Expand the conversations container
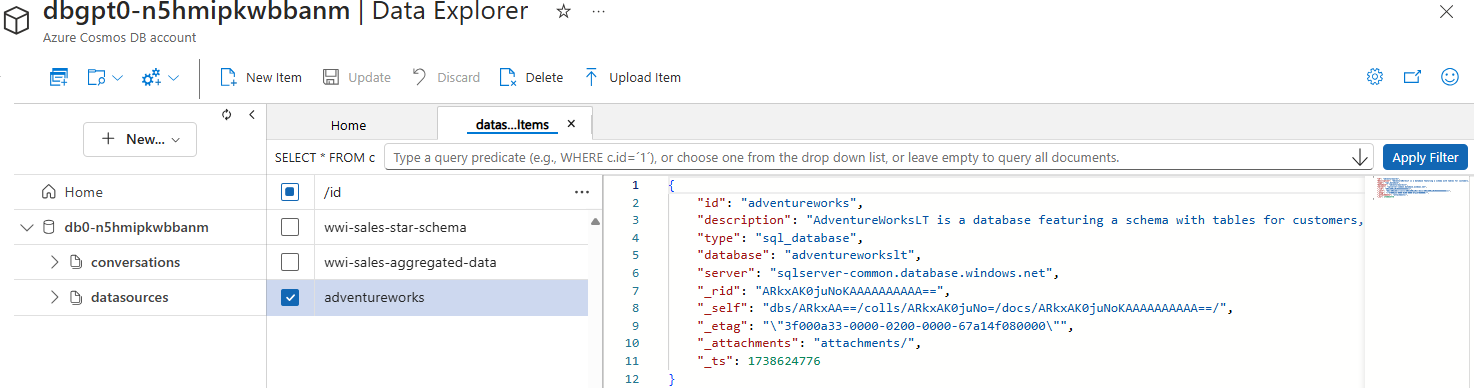The image size is (1474, 388). pos(55,262)
